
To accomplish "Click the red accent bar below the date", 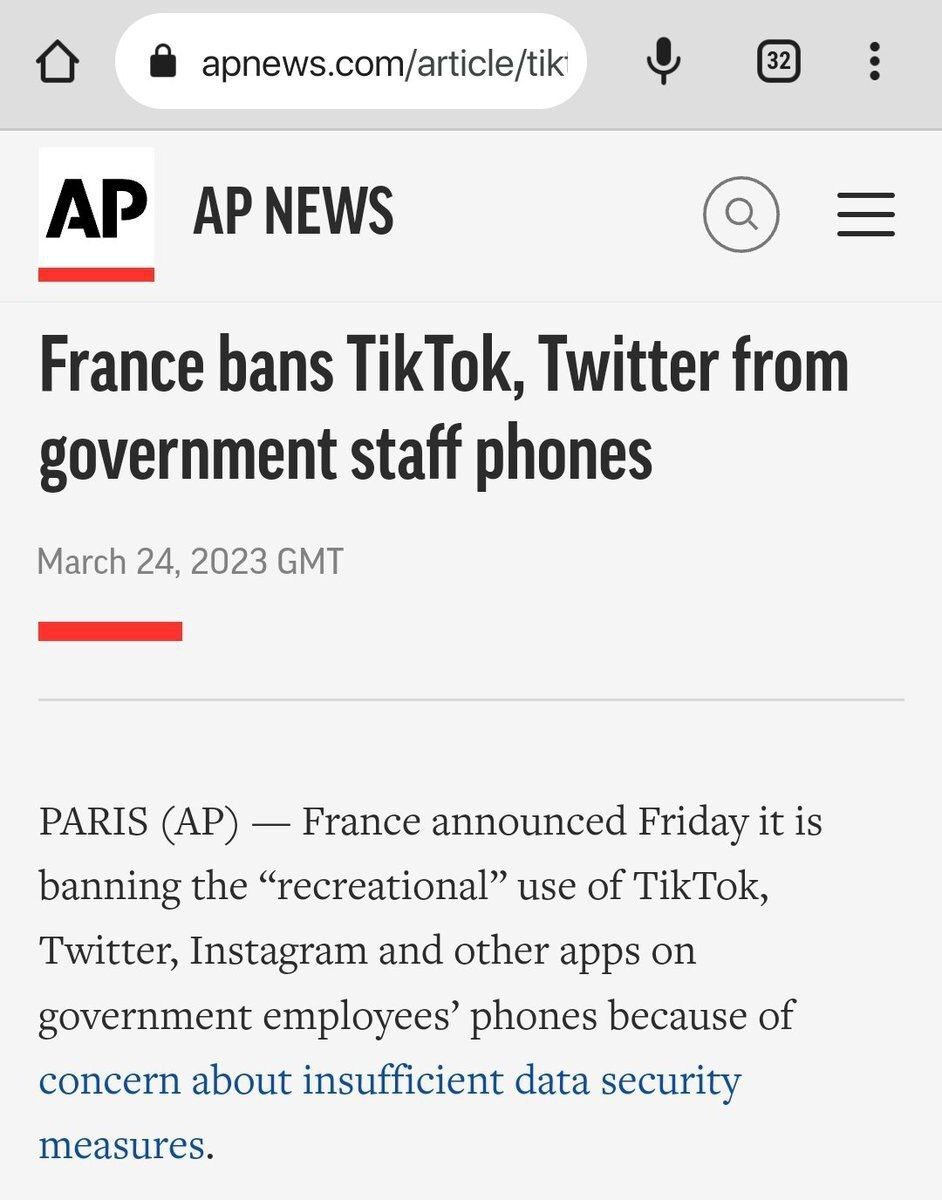I will (110, 631).
